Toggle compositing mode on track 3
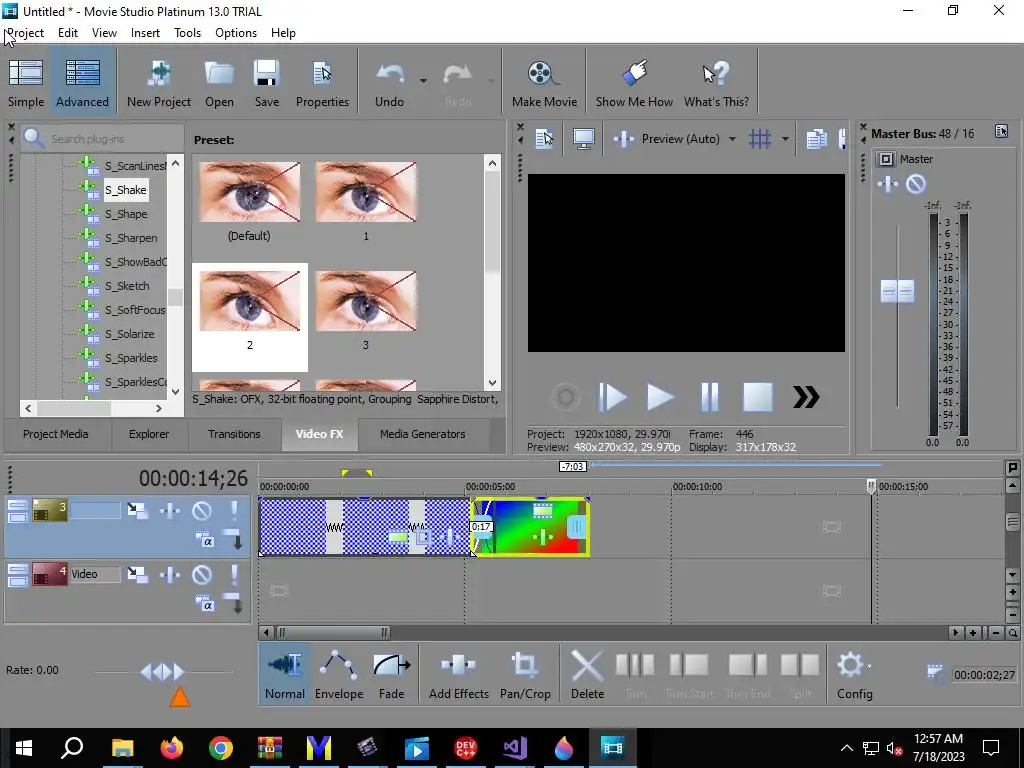 coord(205,540)
